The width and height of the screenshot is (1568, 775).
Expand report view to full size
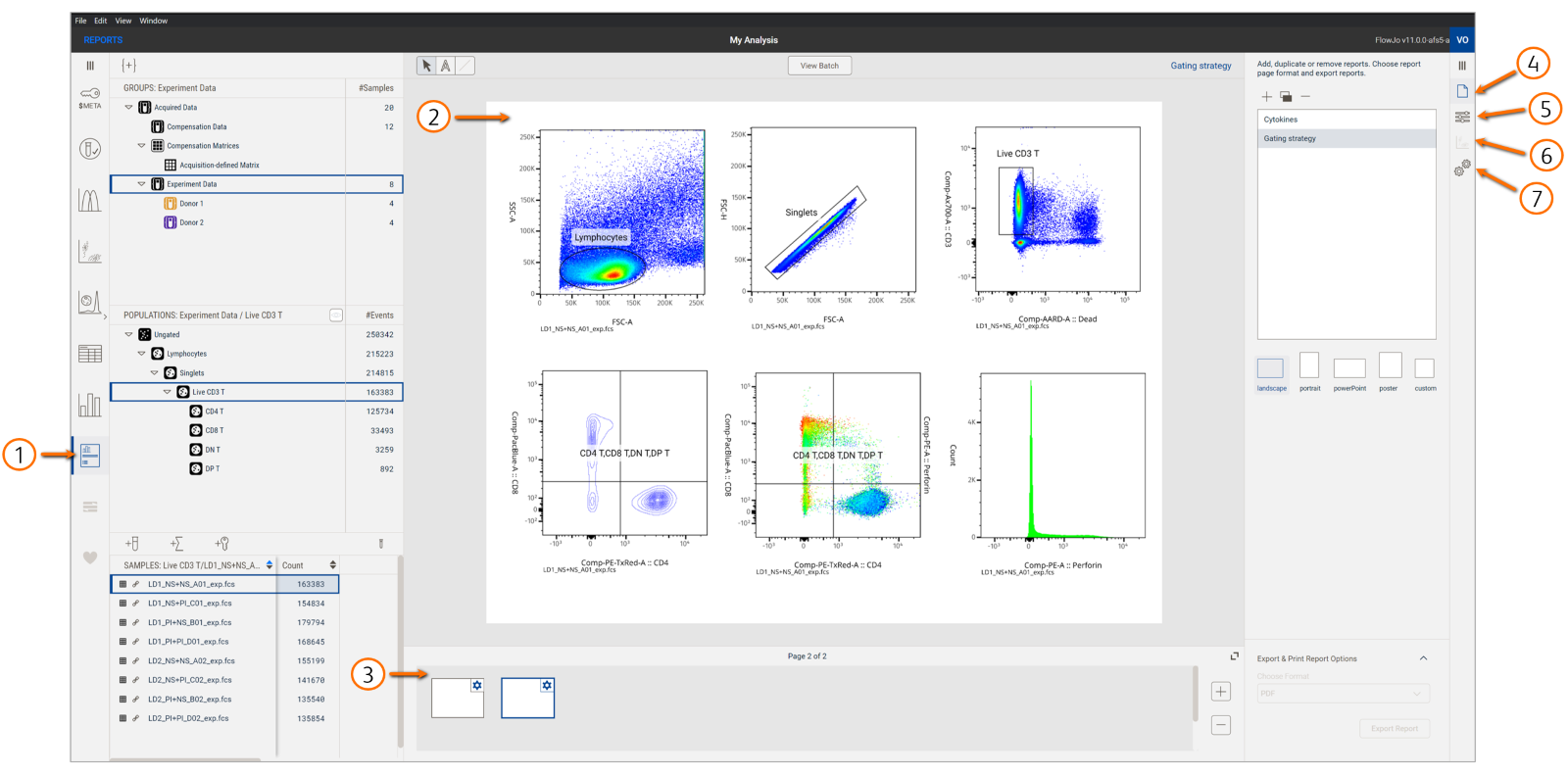[1234, 656]
